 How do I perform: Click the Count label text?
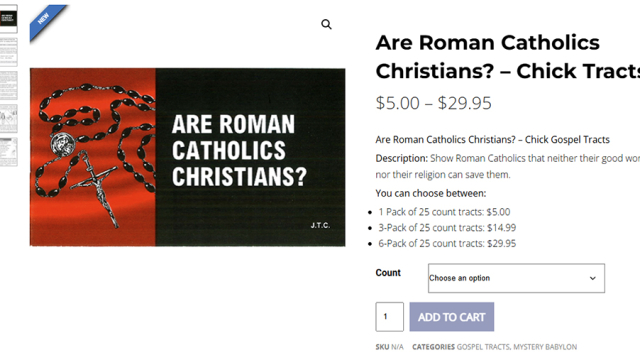(388, 273)
